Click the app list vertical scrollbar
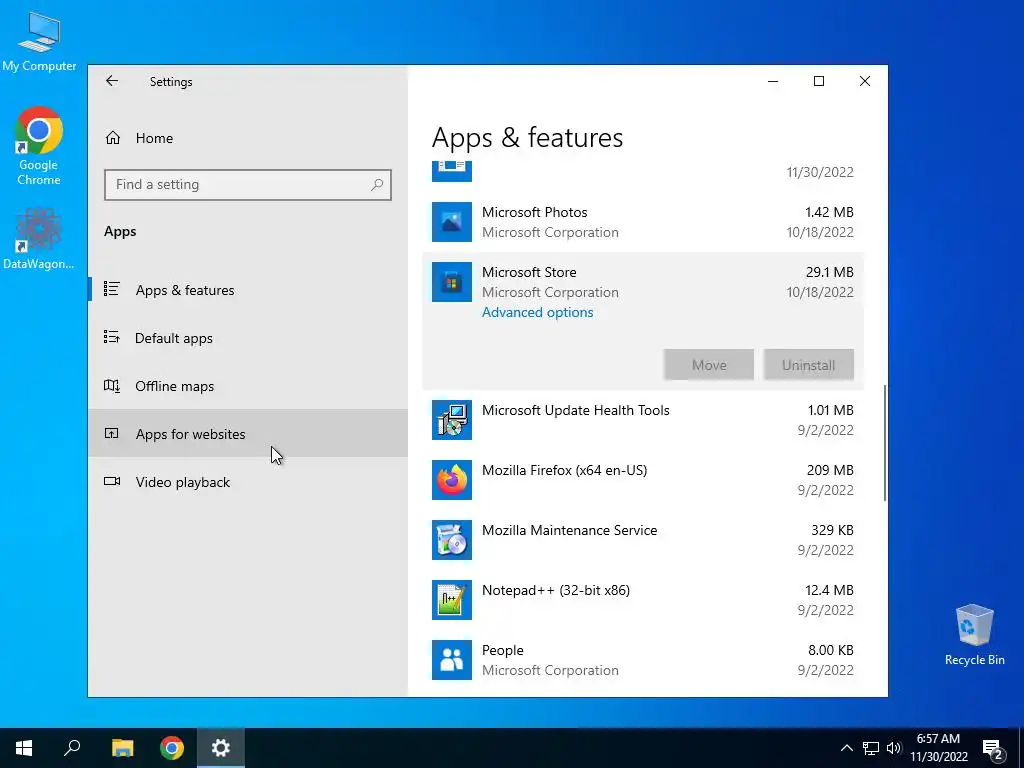Screen dimensions: 1024x768 pos(885,443)
